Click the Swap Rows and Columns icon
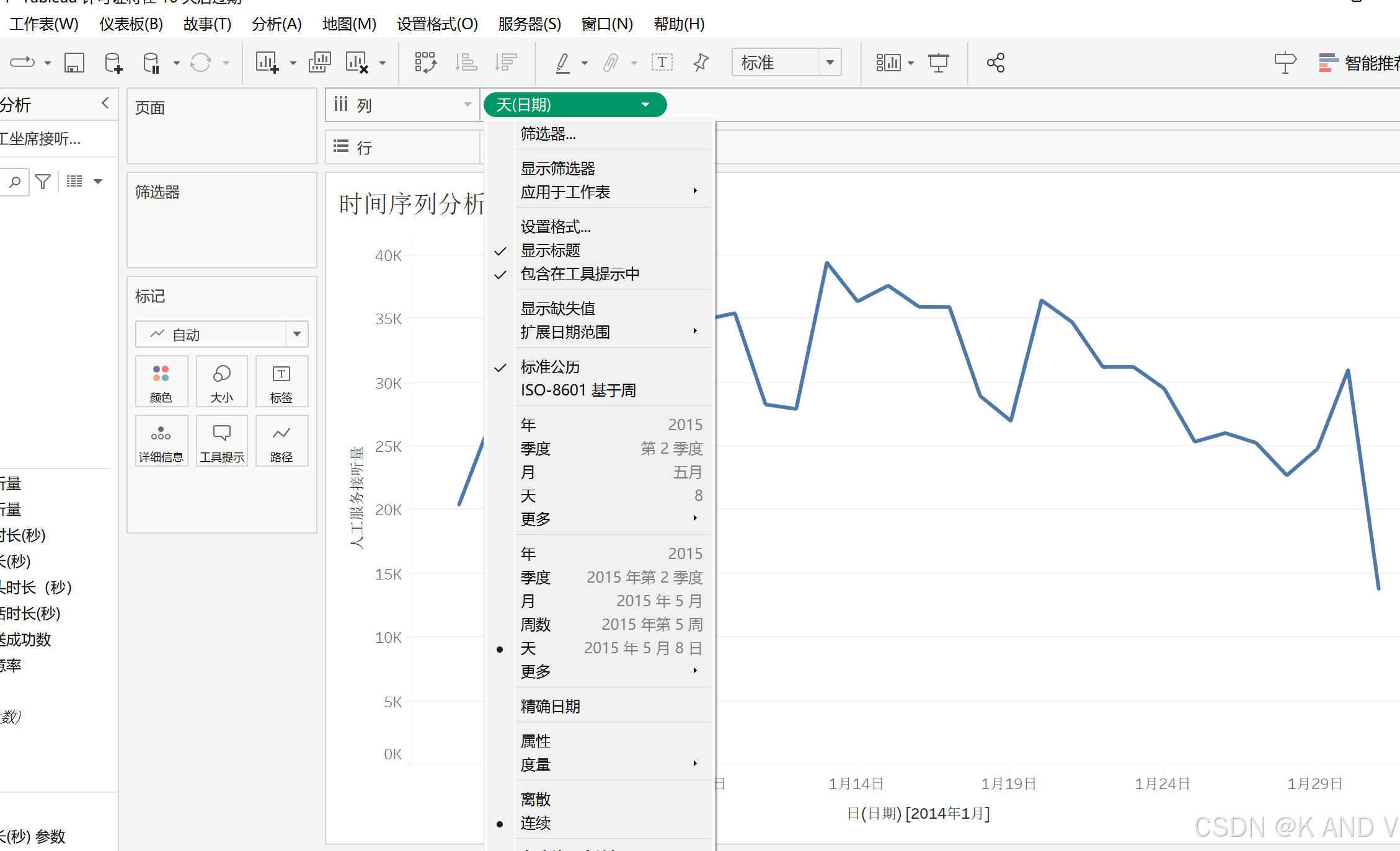The height and width of the screenshot is (851, 1400). point(425,63)
